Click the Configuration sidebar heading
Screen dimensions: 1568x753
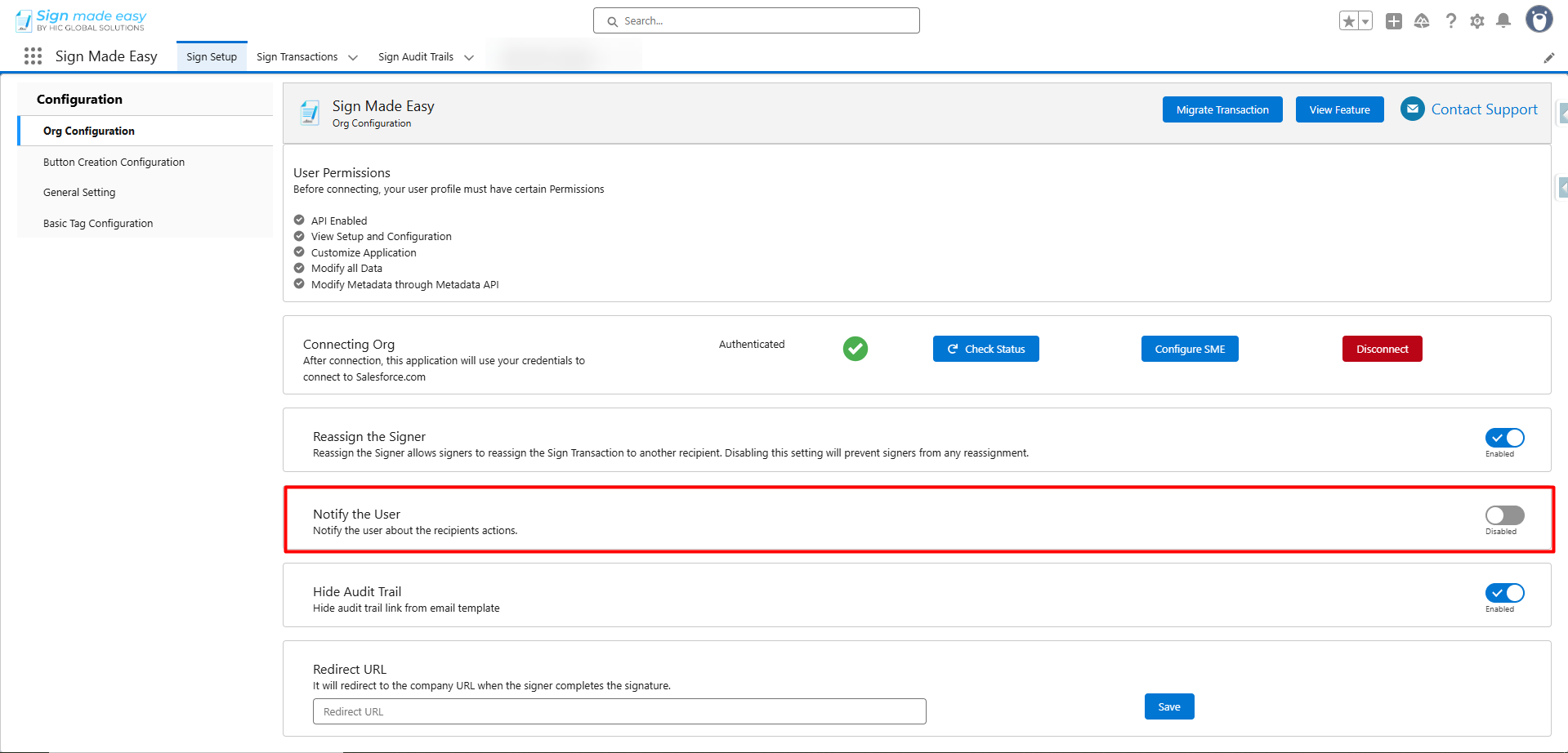[x=79, y=100]
